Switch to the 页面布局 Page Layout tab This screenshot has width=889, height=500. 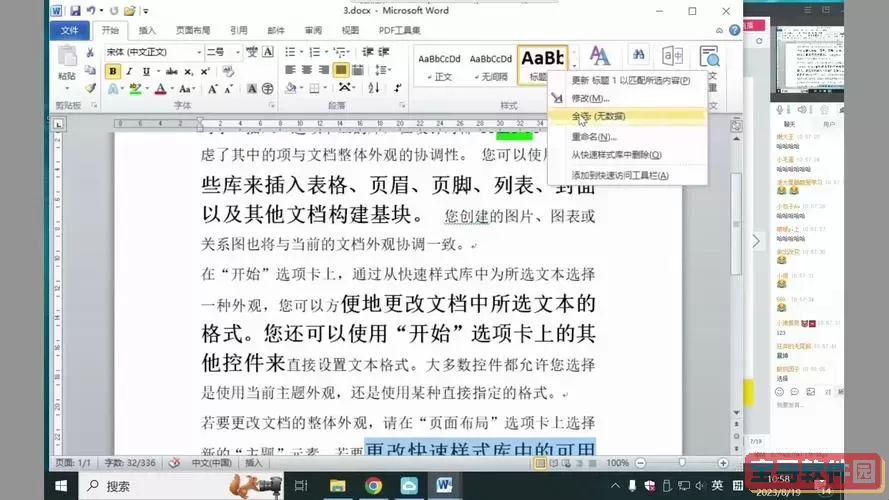pyautogui.click(x=193, y=31)
